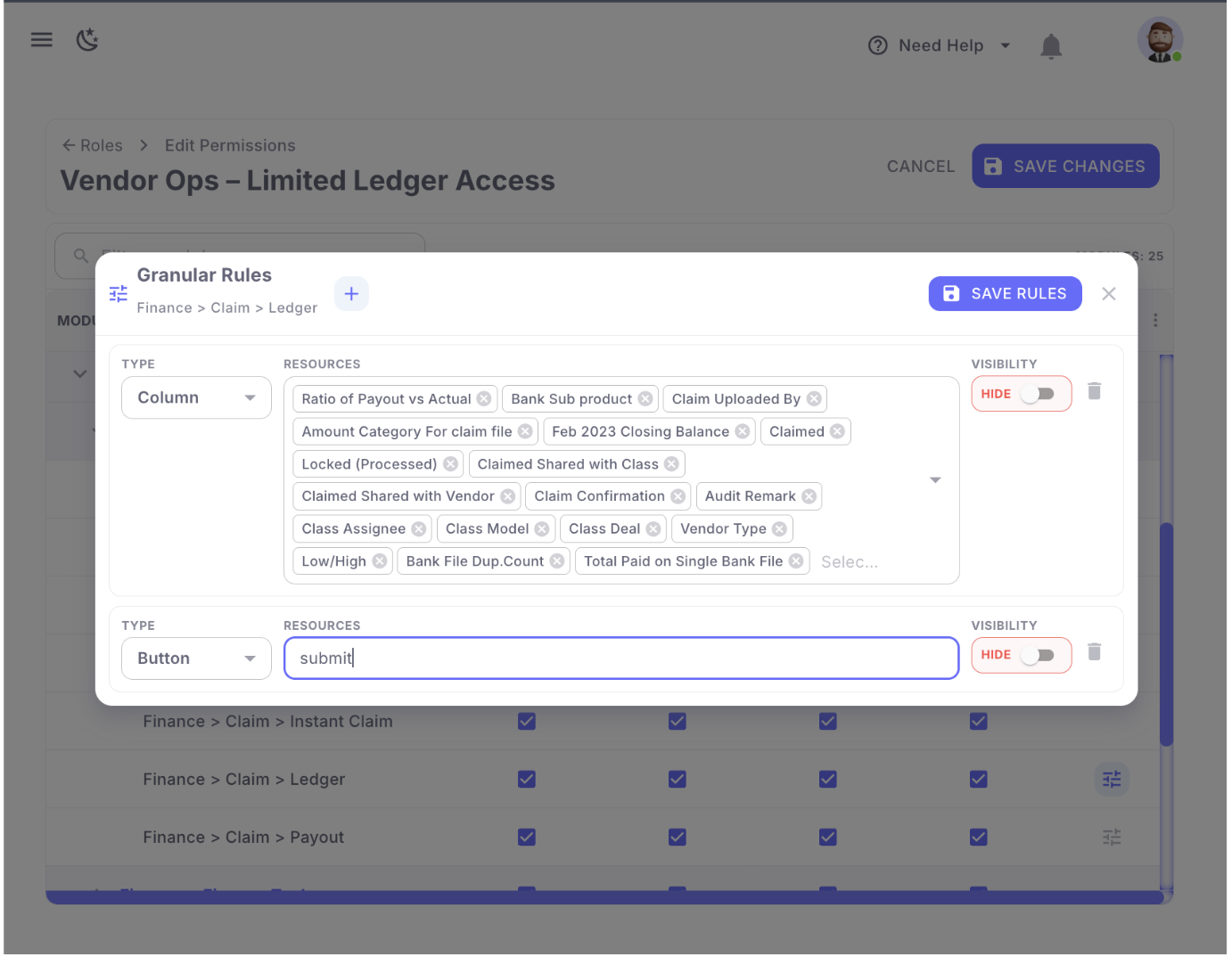The width and height of the screenshot is (1232, 957).
Task: Remove the Vendor Type chip
Action: pos(779,529)
